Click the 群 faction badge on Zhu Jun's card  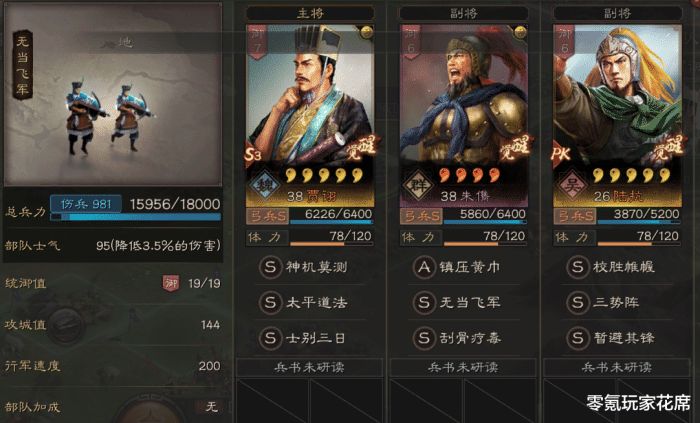point(419,185)
